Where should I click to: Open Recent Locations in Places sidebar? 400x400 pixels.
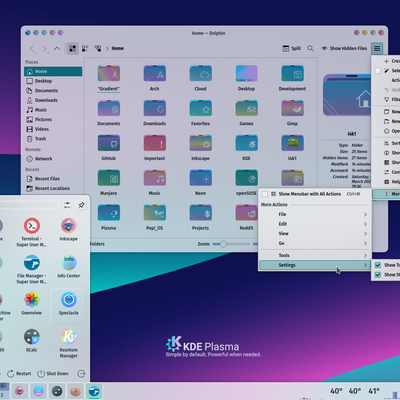pyautogui.click(x=53, y=188)
